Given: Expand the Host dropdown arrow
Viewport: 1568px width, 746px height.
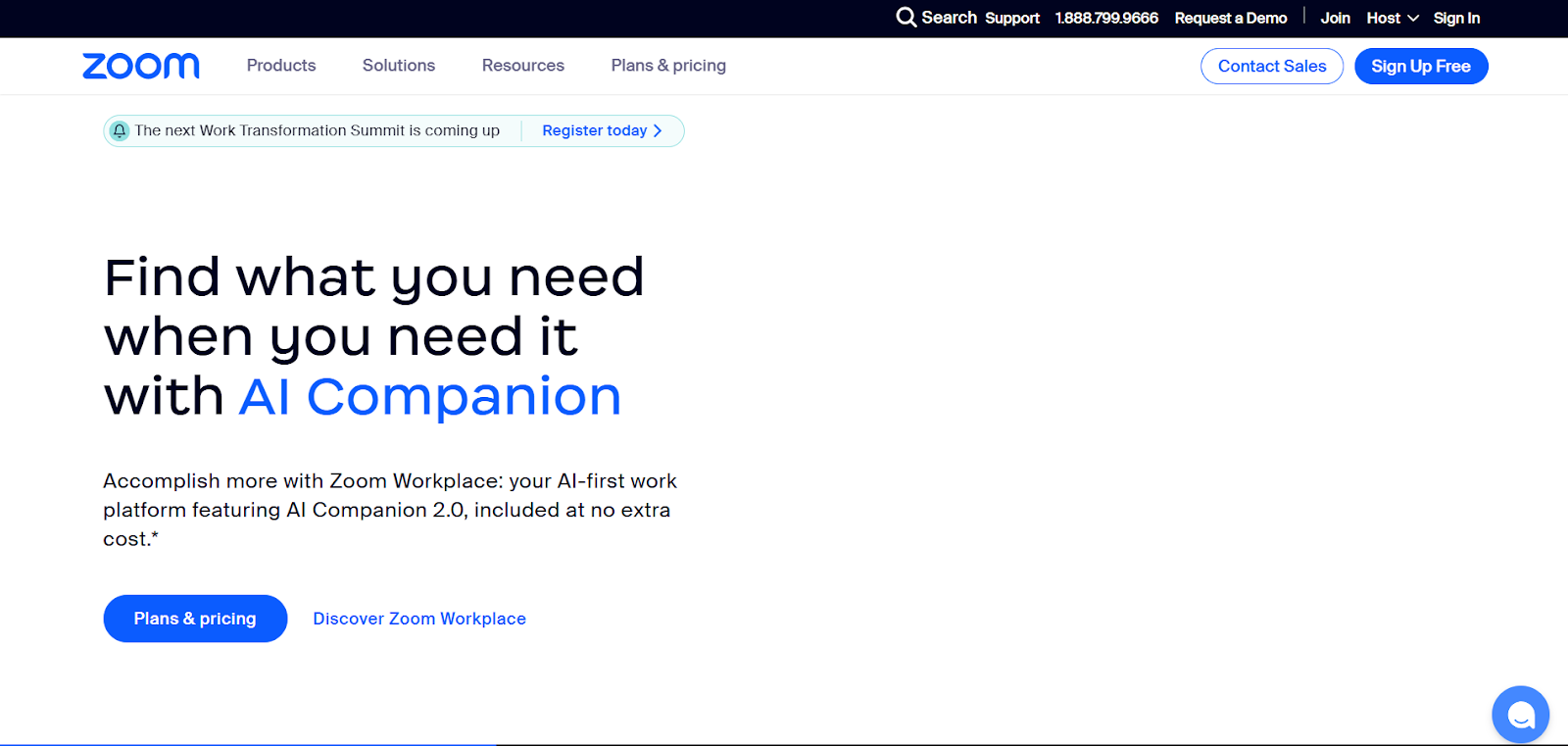Looking at the screenshot, I should coord(1413,19).
